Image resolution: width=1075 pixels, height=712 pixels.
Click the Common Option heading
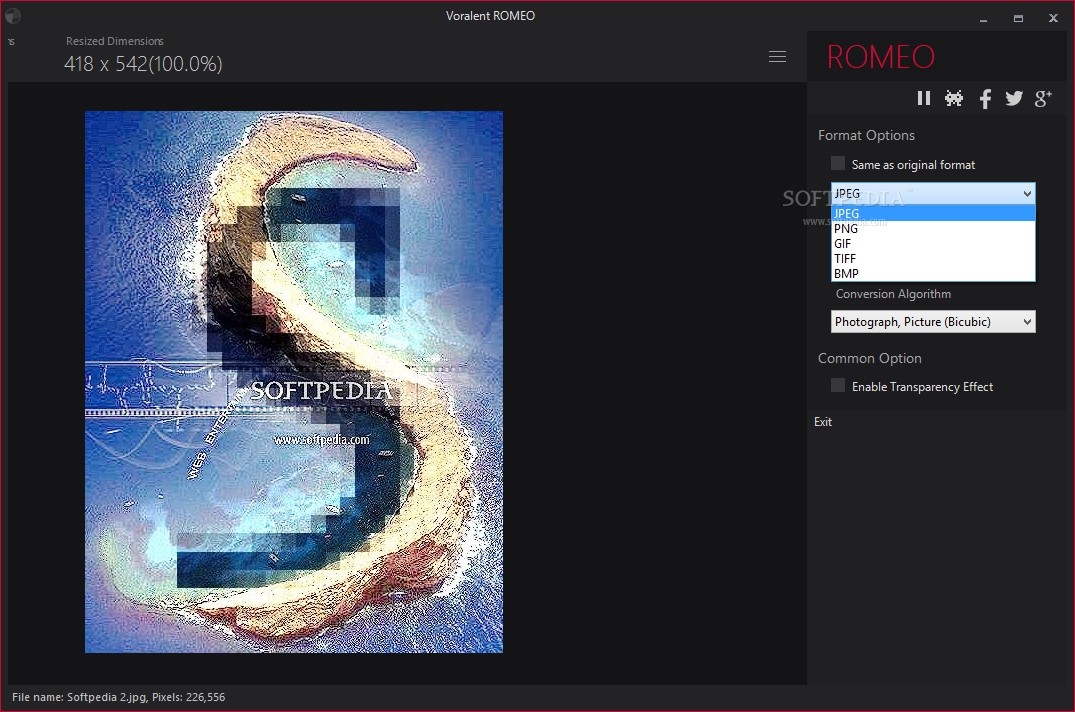[869, 358]
